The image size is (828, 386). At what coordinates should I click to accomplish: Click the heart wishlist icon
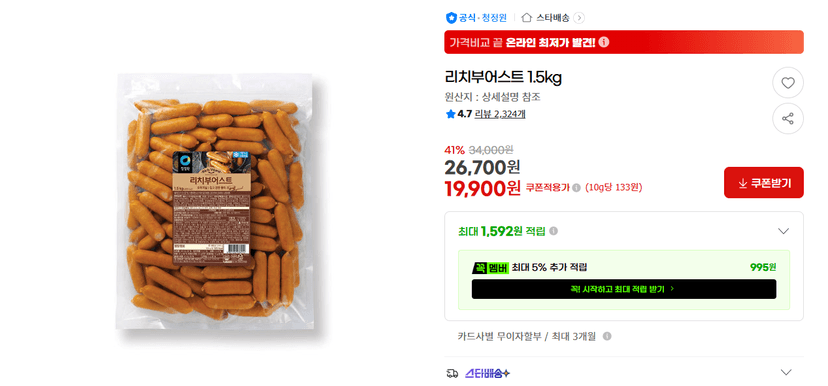(788, 83)
